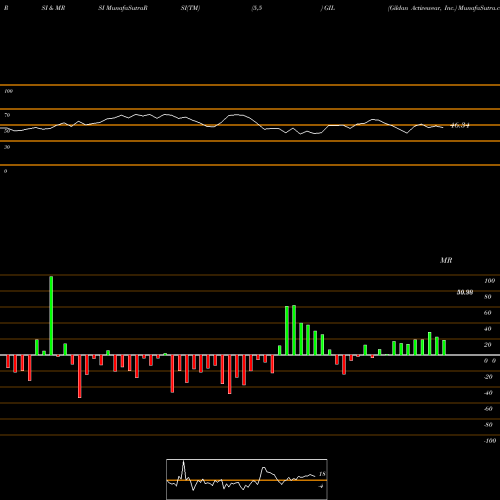Click the MR axis label "-80"

(488, 425)
